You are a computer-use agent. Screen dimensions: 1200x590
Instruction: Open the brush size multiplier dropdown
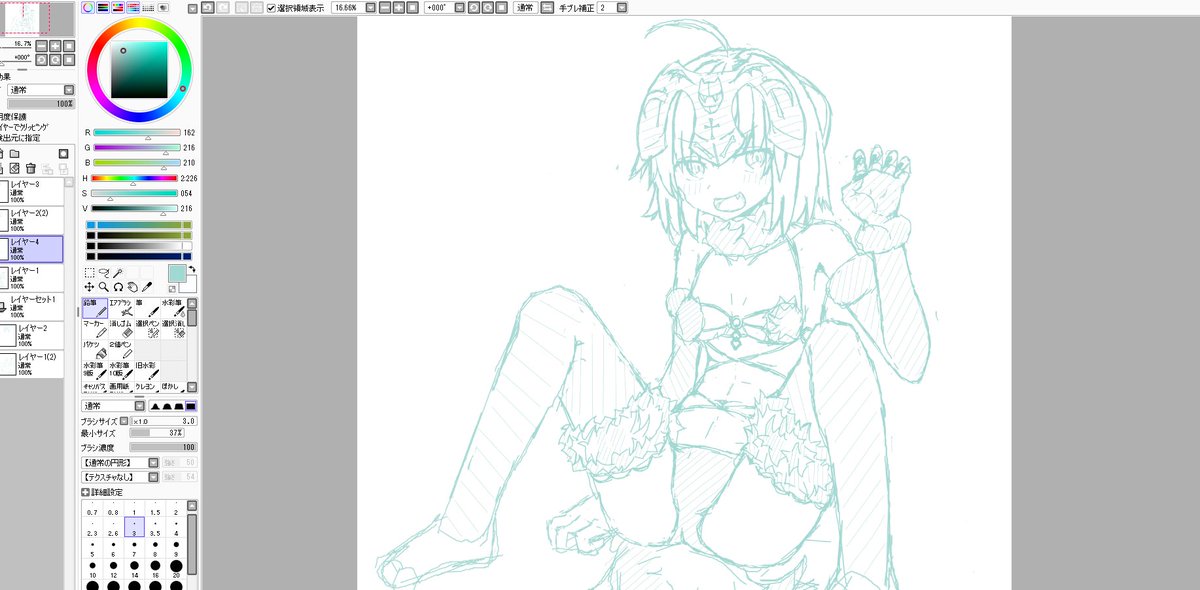(x=124, y=421)
